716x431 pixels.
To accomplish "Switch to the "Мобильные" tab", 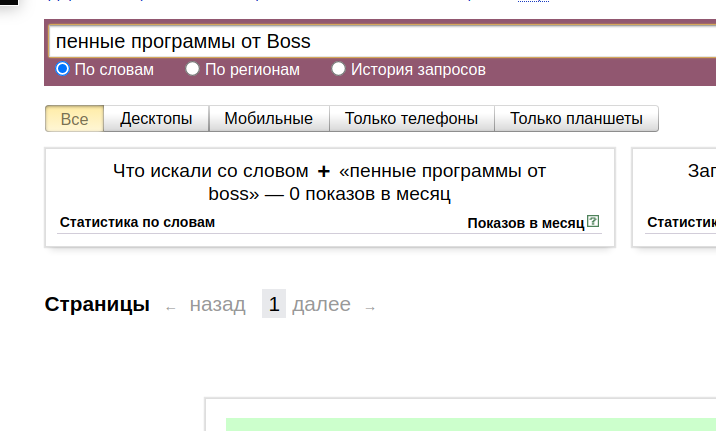I will pyautogui.click(x=269, y=119).
